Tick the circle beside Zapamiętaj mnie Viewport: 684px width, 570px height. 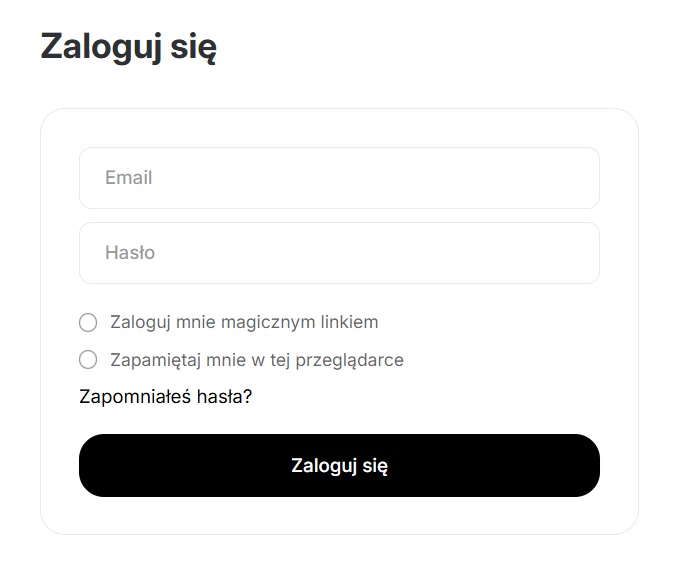pos(88,360)
